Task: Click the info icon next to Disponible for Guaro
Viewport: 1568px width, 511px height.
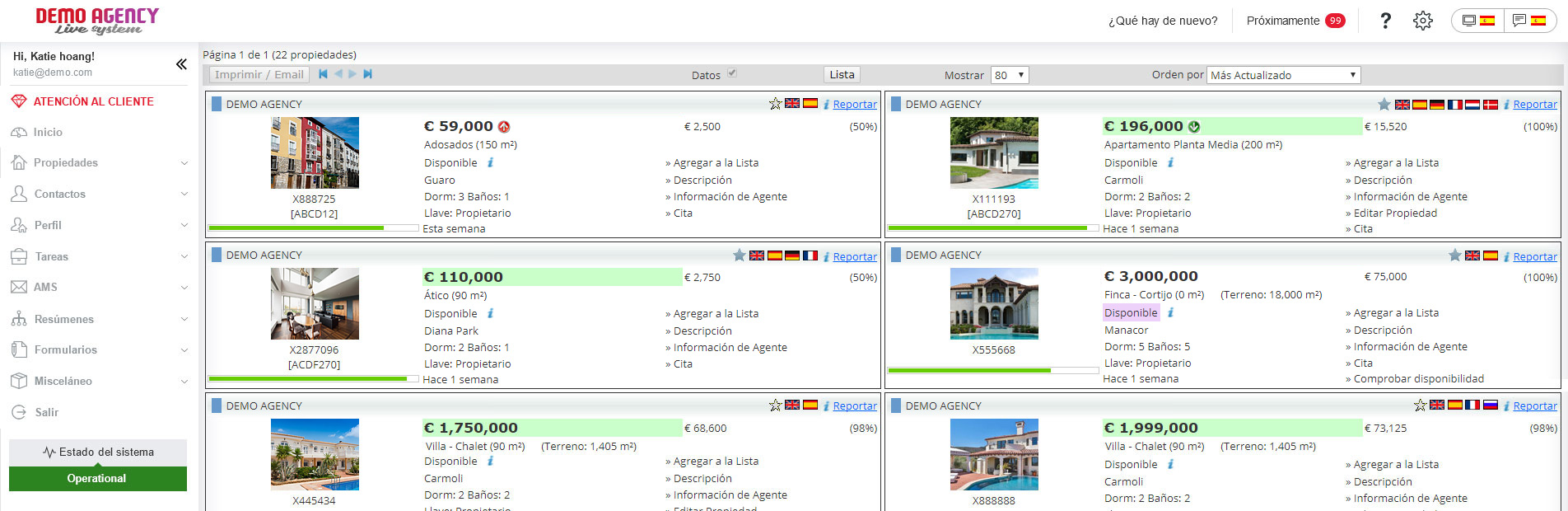Action: [x=491, y=162]
